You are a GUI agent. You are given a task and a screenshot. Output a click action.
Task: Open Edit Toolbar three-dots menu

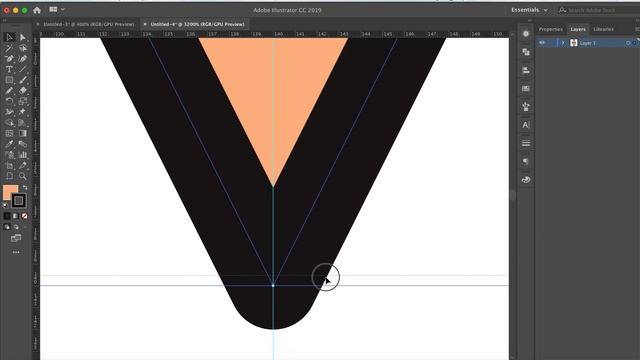[16, 252]
